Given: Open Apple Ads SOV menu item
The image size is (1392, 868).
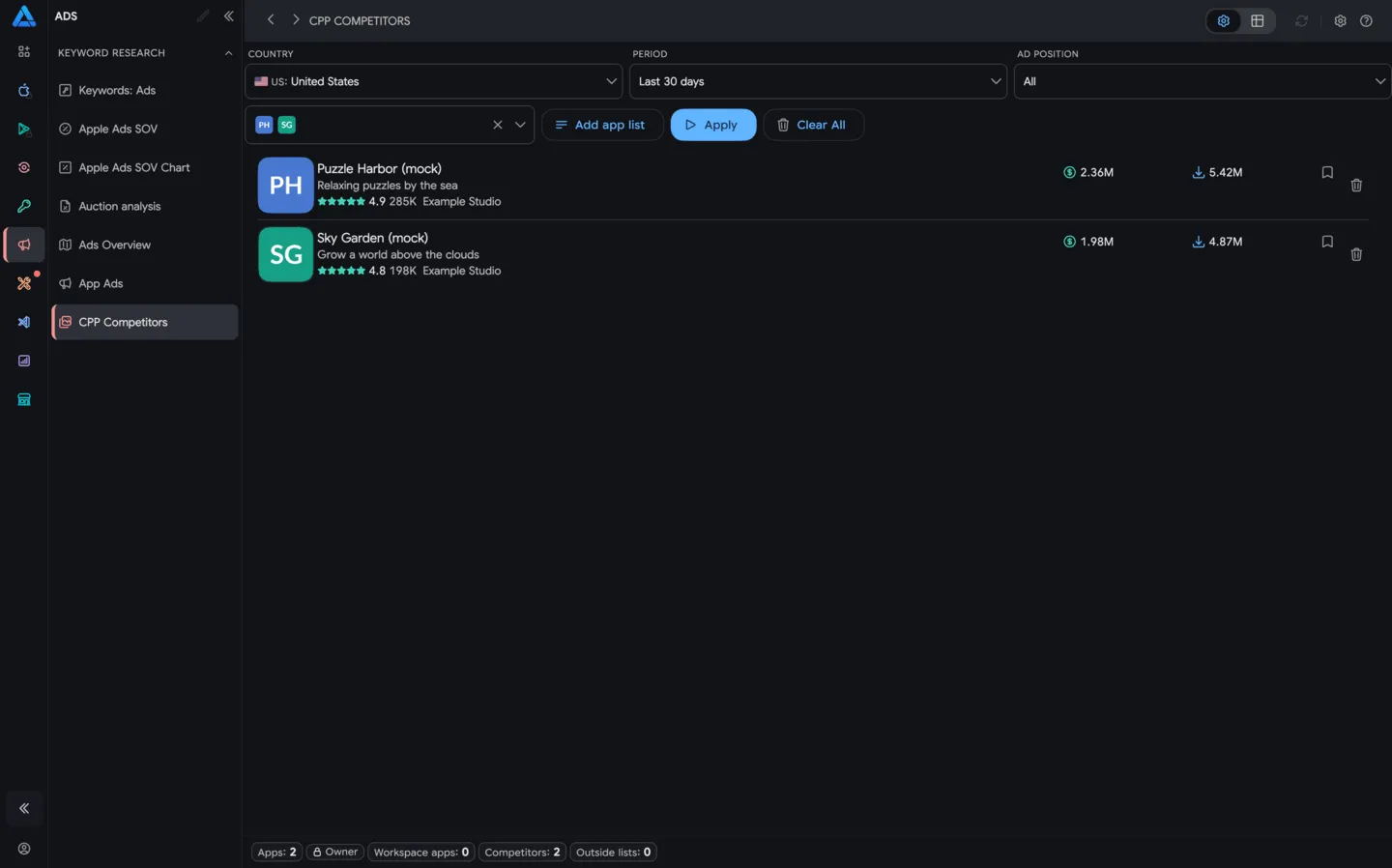Looking at the screenshot, I should click(x=144, y=129).
